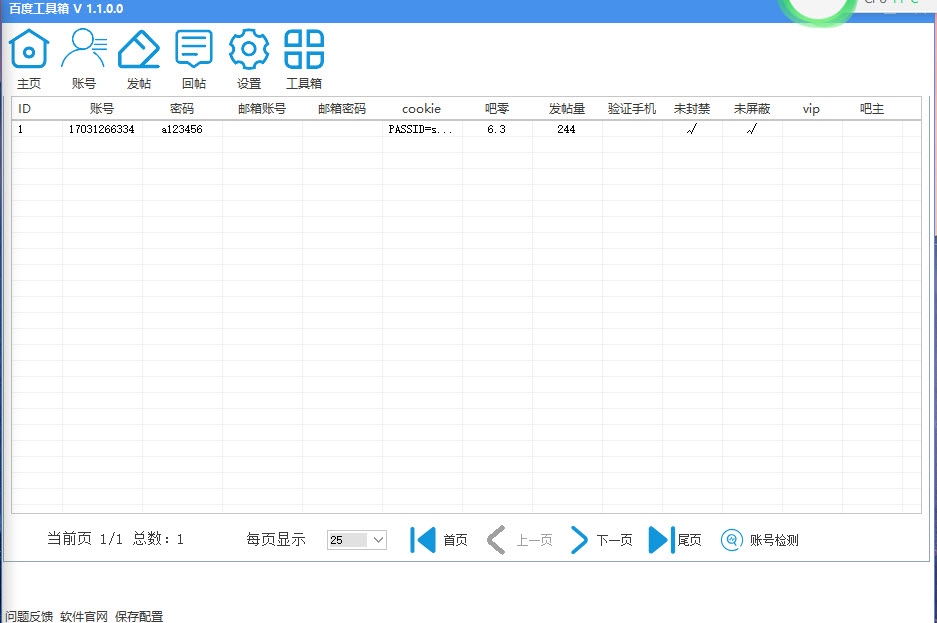Screen dimensions: 937x623
Task: Go to previous page 上一页
Action: point(519,540)
